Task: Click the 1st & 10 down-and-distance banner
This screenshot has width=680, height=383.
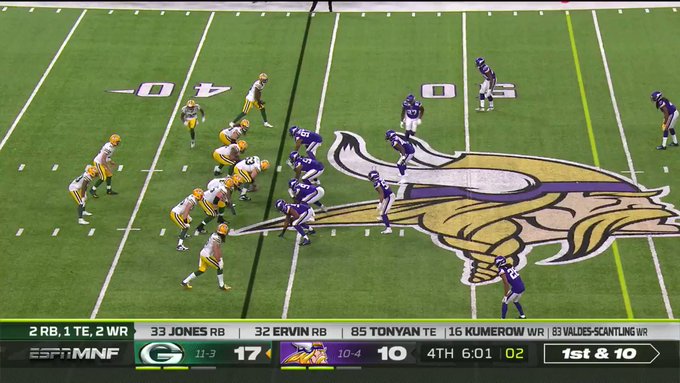Action: (601, 354)
